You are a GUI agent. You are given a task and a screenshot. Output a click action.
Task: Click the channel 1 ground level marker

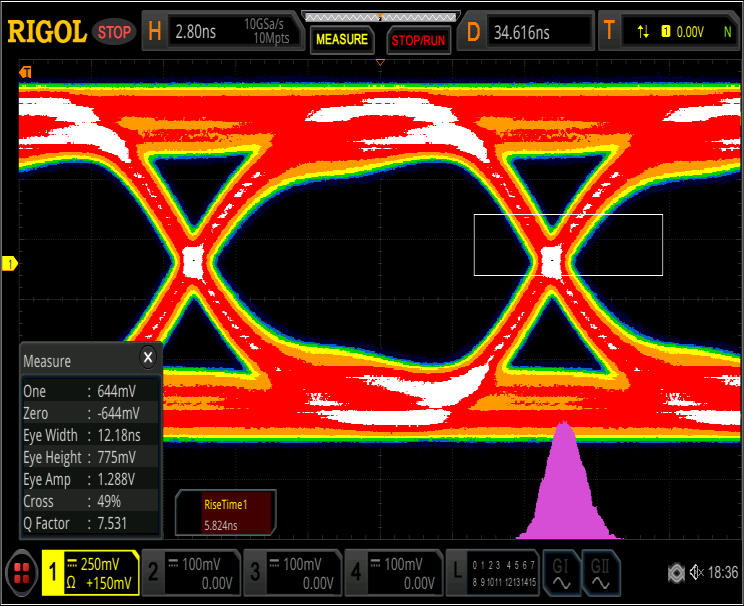click(x=10, y=264)
